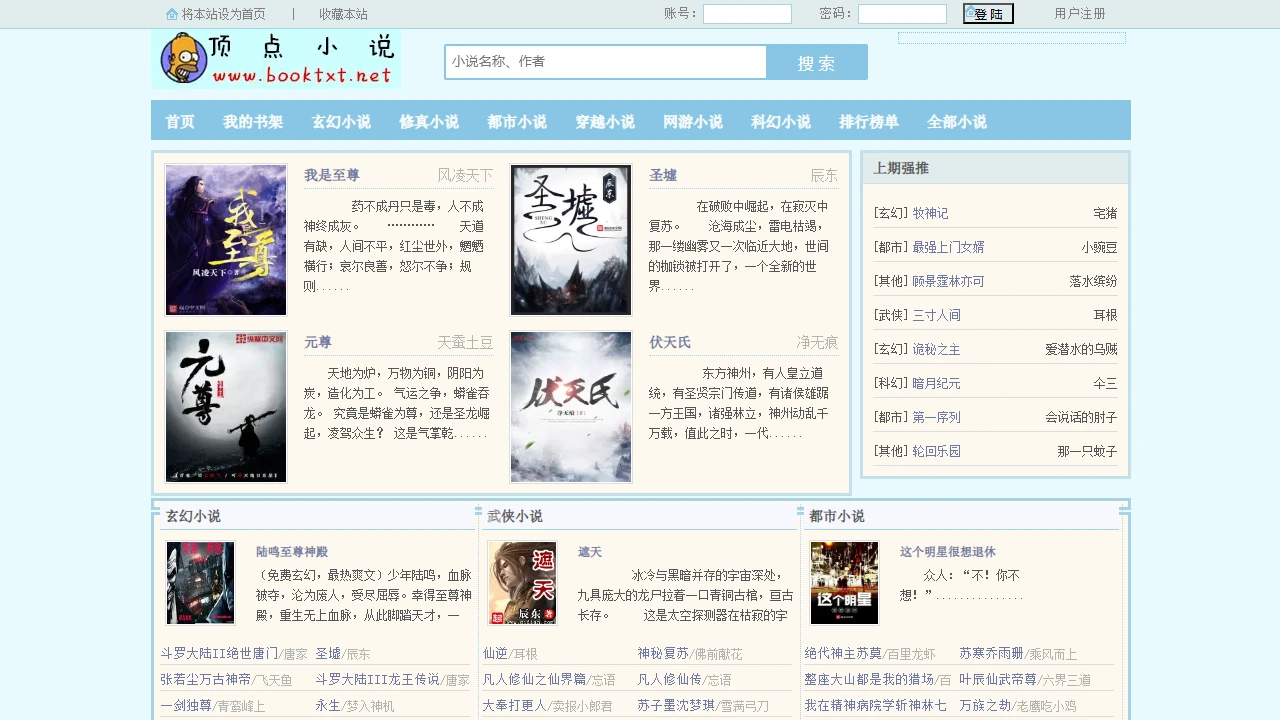Select the 修真小说 navigation item

(429, 122)
